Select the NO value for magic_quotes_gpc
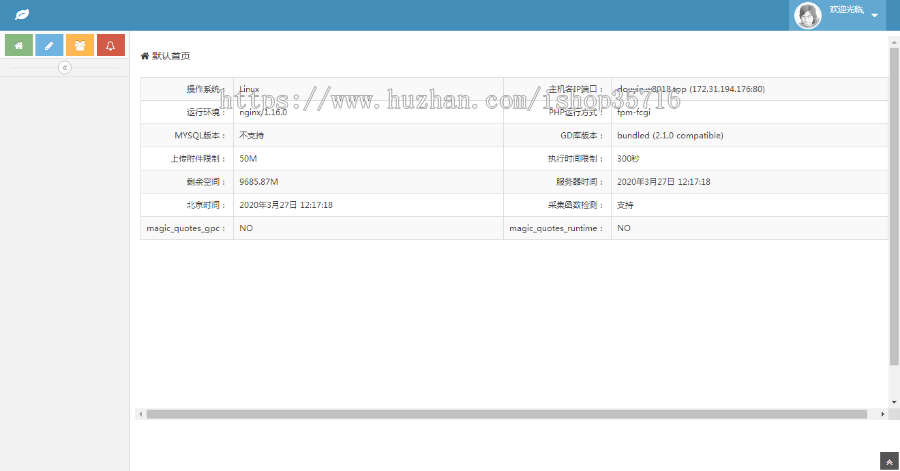This screenshot has width=900, height=471. pyautogui.click(x=246, y=228)
